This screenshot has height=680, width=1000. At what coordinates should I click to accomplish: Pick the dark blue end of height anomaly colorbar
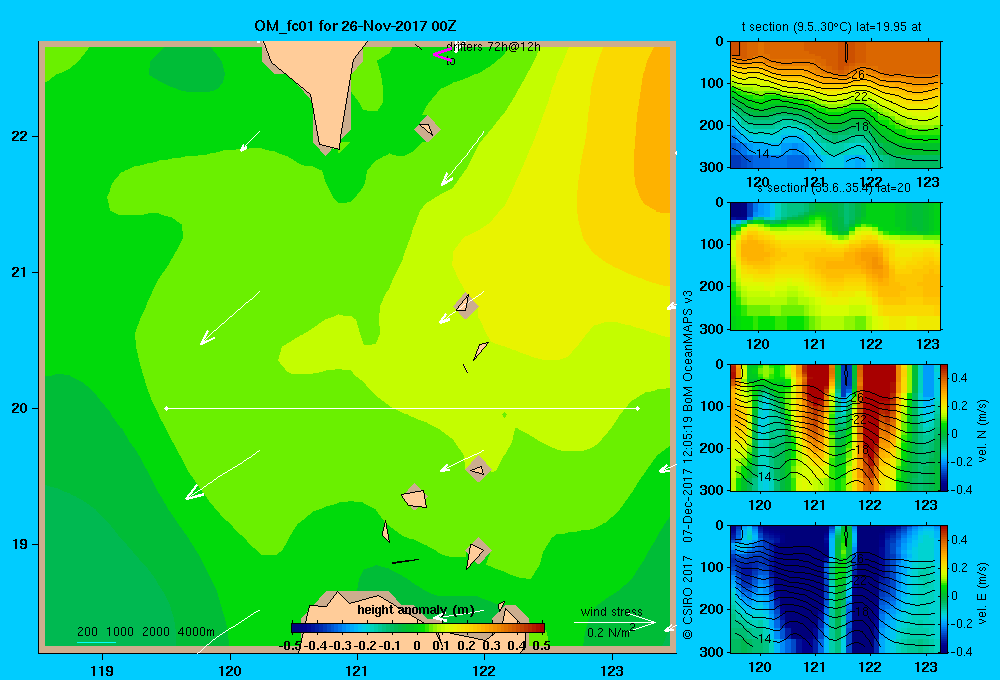[298, 628]
